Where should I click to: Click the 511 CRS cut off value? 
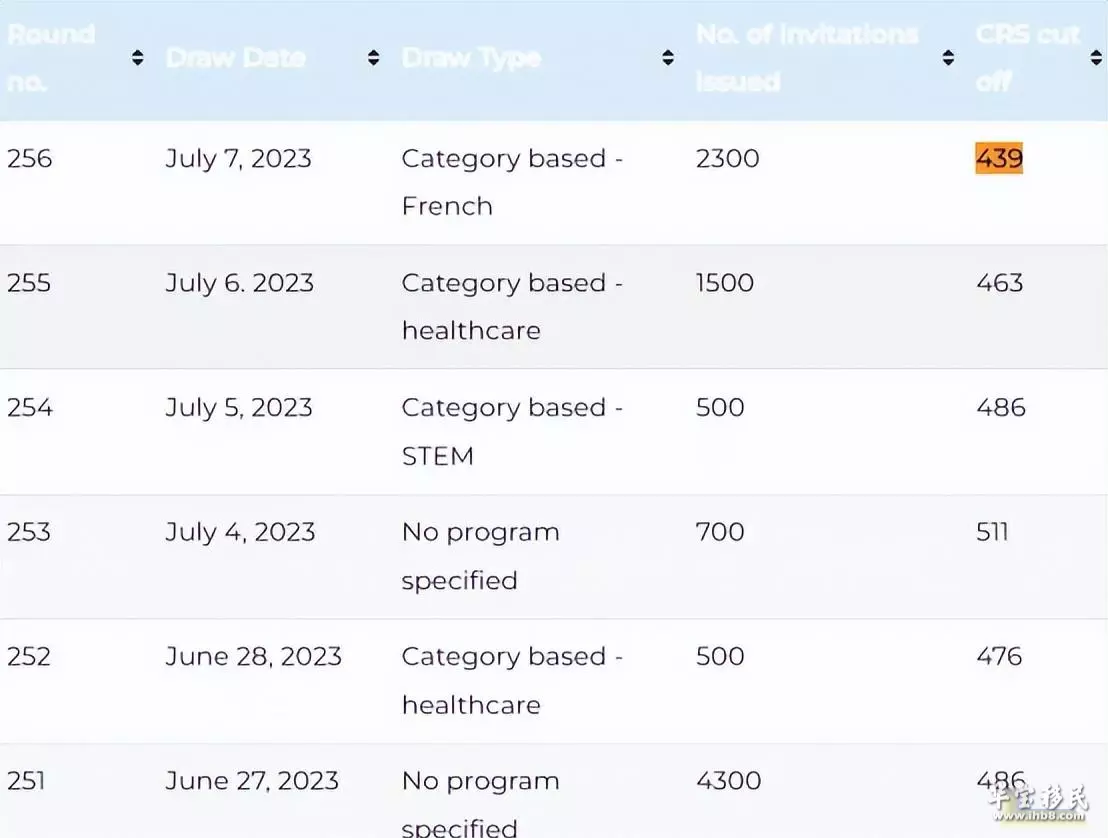click(992, 532)
